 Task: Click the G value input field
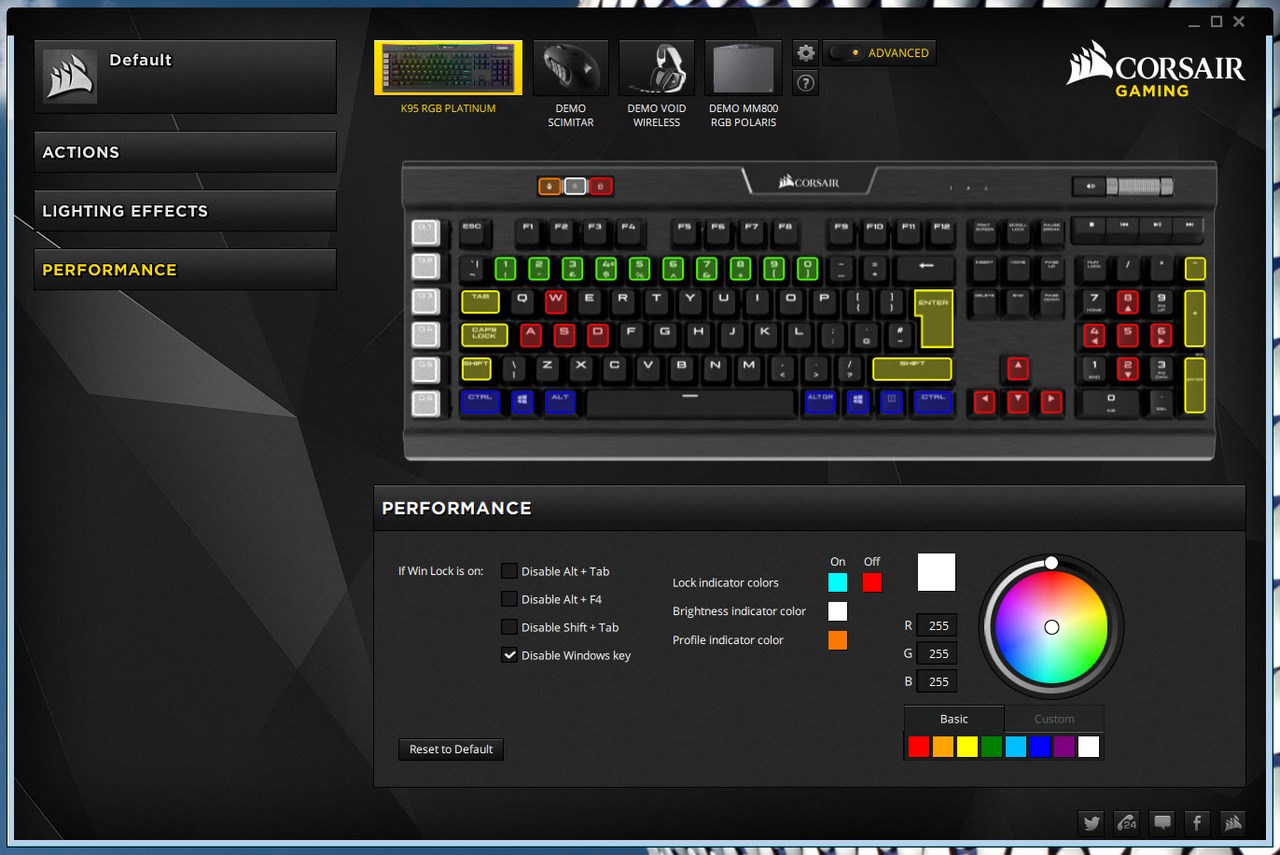click(937, 653)
